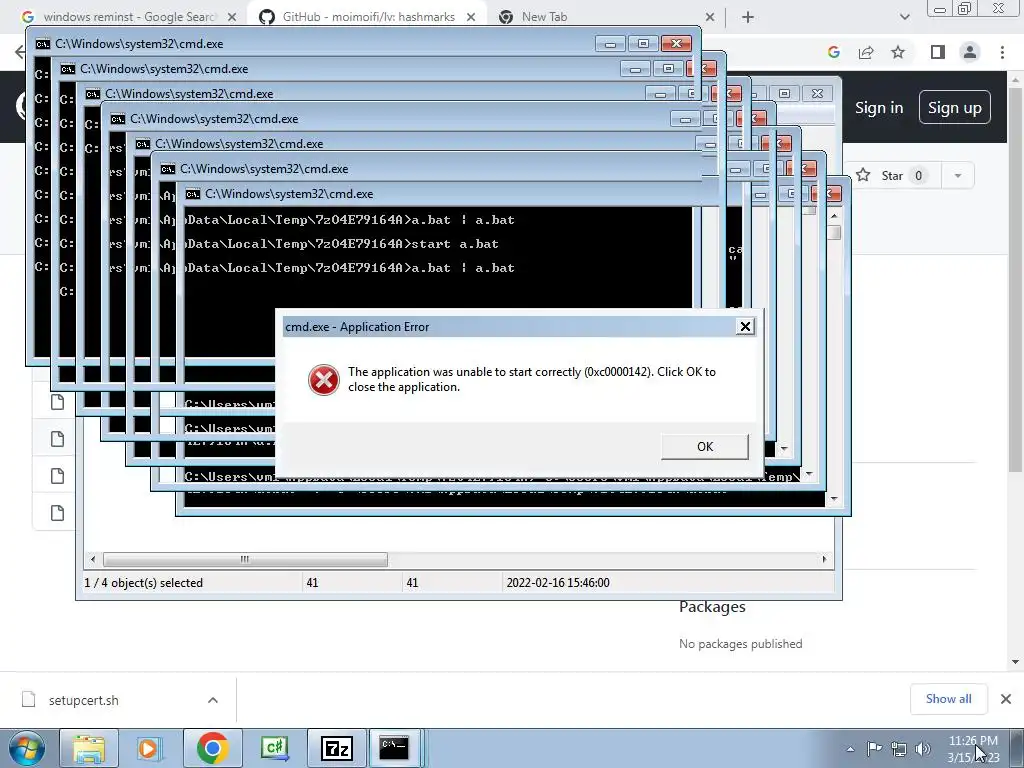Toggle the Chrome side panel
The width and height of the screenshot is (1024, 768).
[x=938, y=52]
